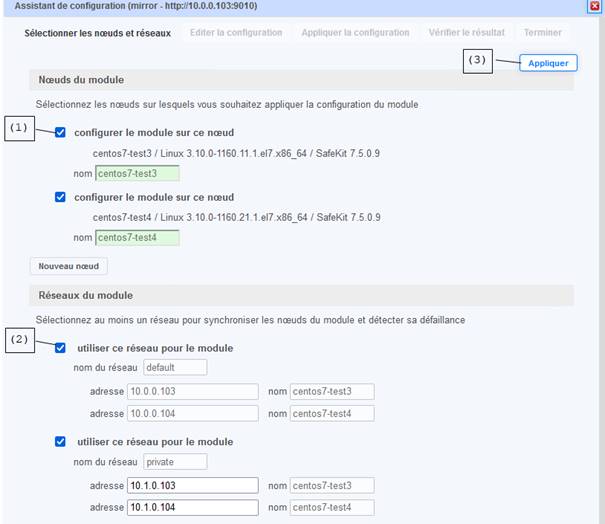The height and width of the screenshot is (524, 605).
Task: Select Sélectionner les nœuds et réseaux tab
Action: 97,33
